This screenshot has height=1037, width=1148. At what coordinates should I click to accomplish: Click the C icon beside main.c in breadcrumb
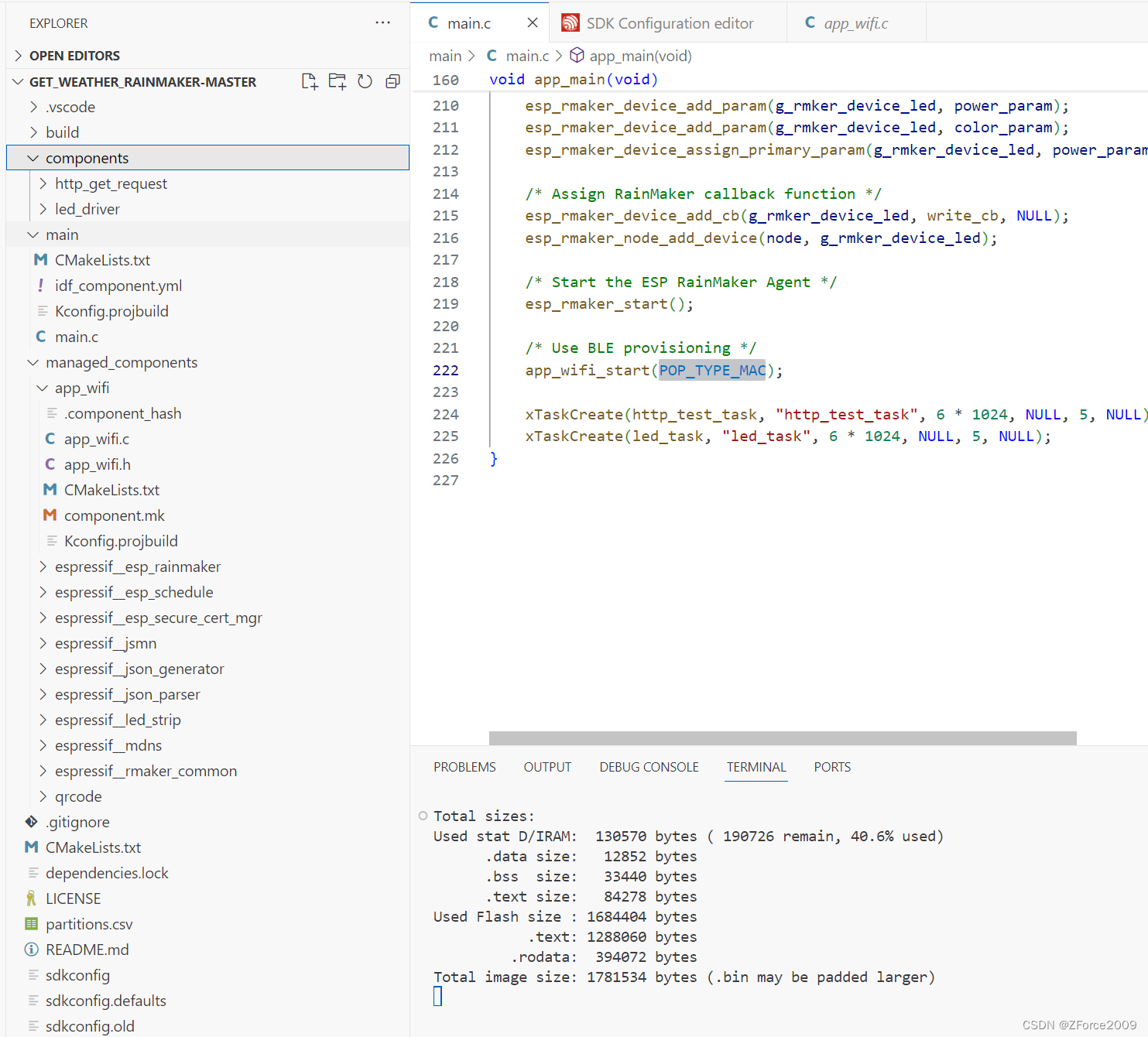[x=492, y=56]
